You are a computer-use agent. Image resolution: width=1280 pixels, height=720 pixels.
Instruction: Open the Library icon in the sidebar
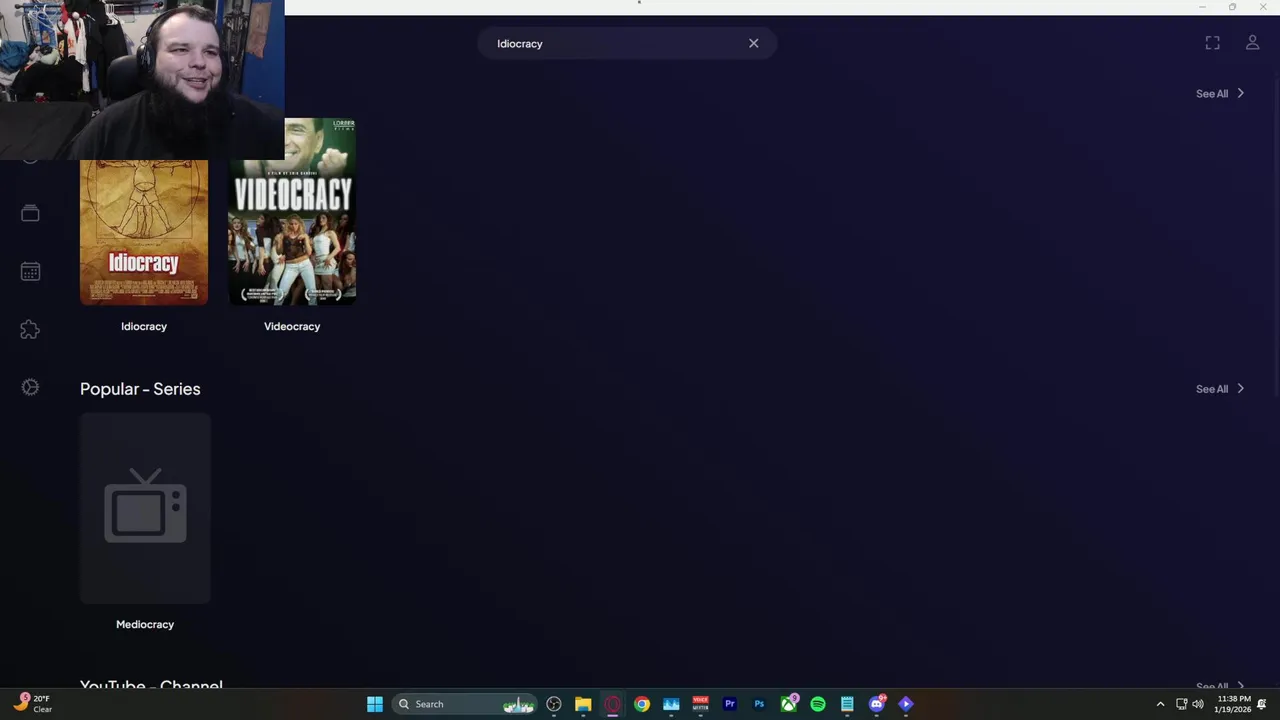click(x=30, y=213)
